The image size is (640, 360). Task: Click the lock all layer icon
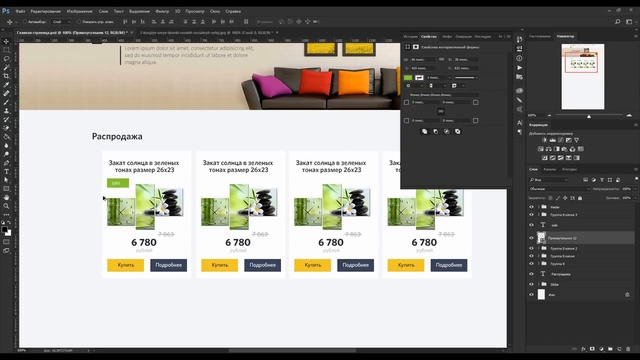tap(580, 198)
